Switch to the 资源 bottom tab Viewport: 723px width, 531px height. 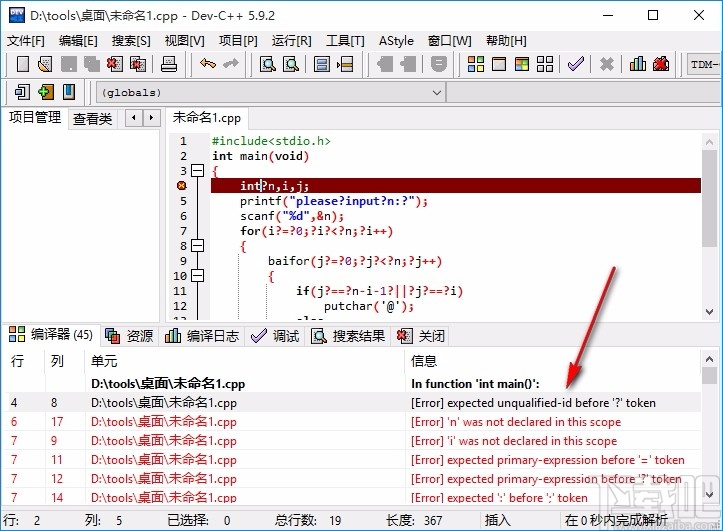pos(129,336)
